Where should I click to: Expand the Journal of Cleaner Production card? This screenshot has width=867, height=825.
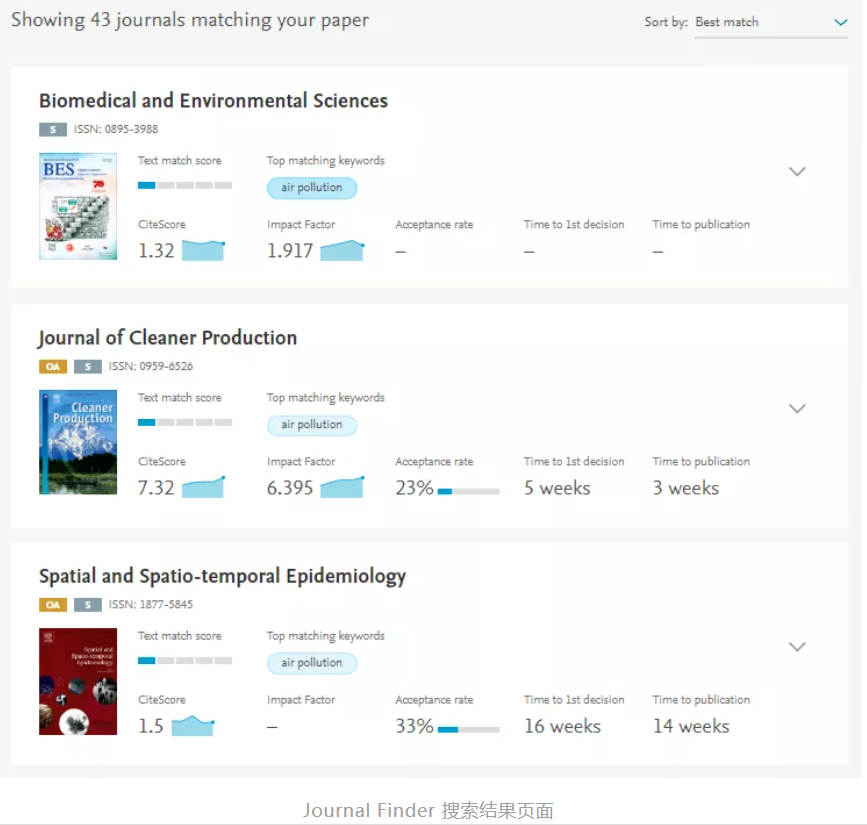click(x=797, y=409)
